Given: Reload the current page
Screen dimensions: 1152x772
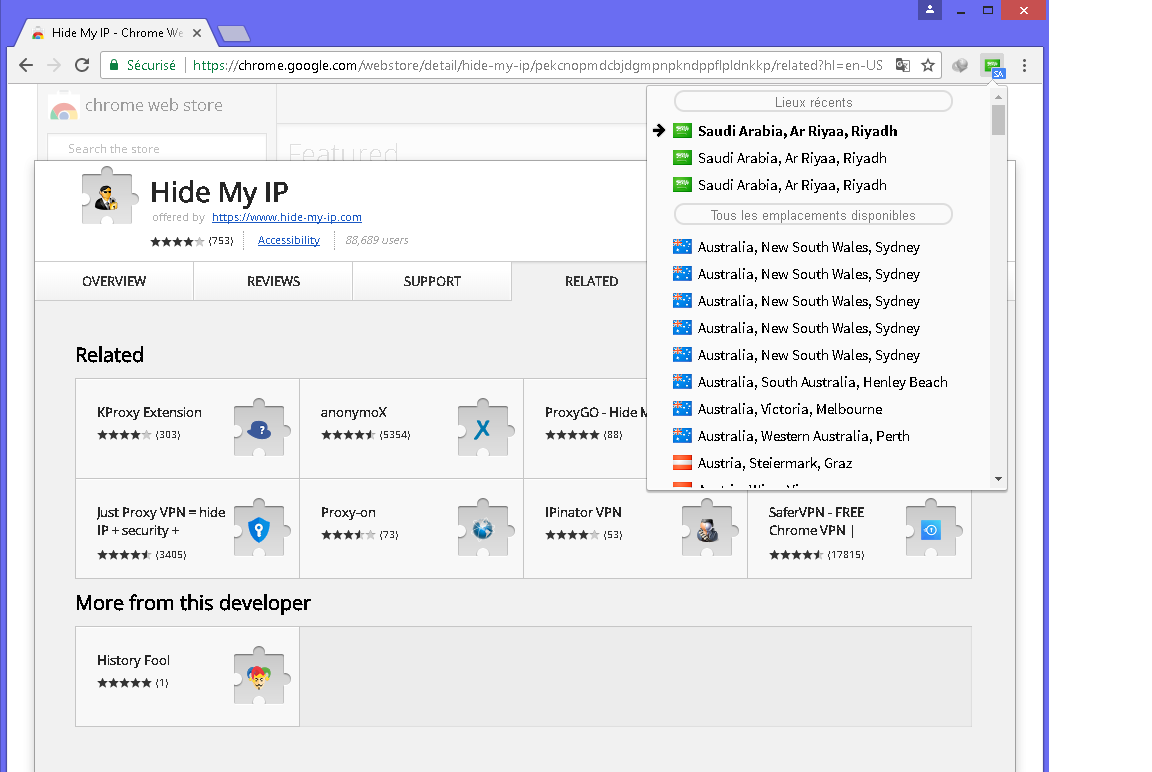Looking at the screenshot, I should 82,65.
